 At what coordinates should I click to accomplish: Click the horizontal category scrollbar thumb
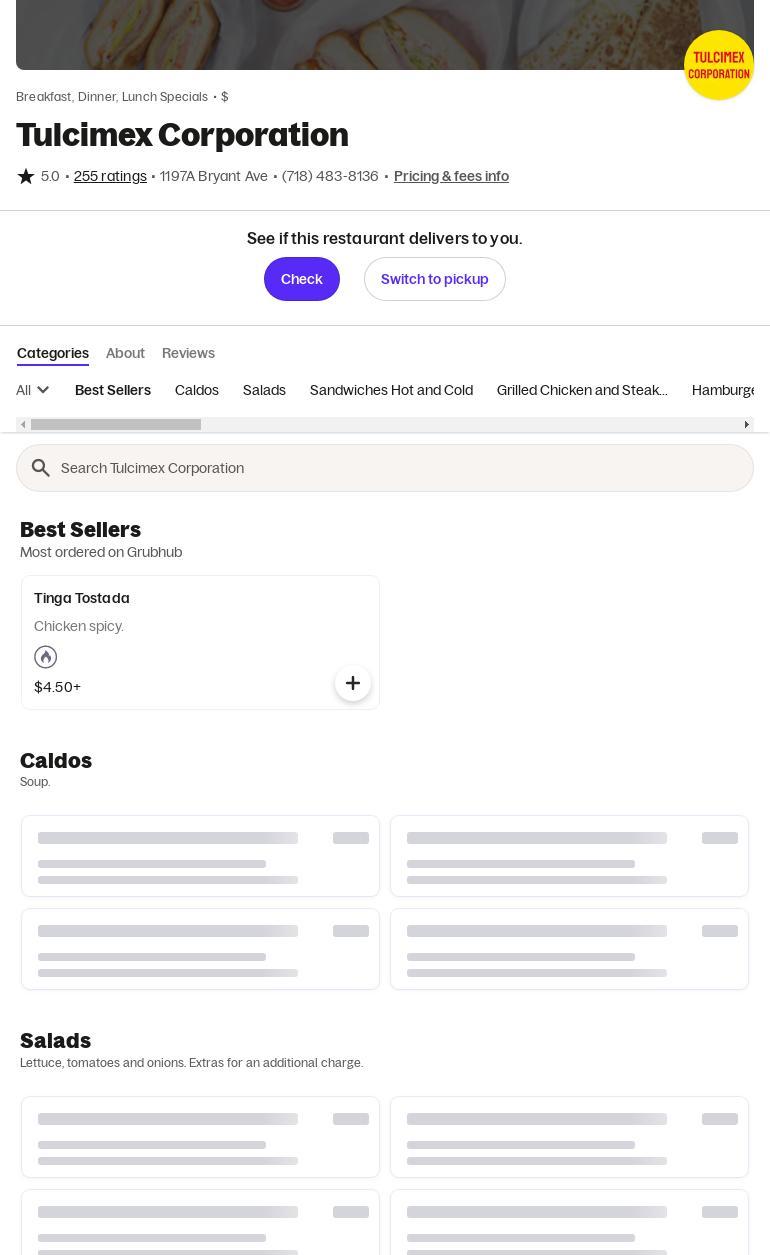coord(115,425)
